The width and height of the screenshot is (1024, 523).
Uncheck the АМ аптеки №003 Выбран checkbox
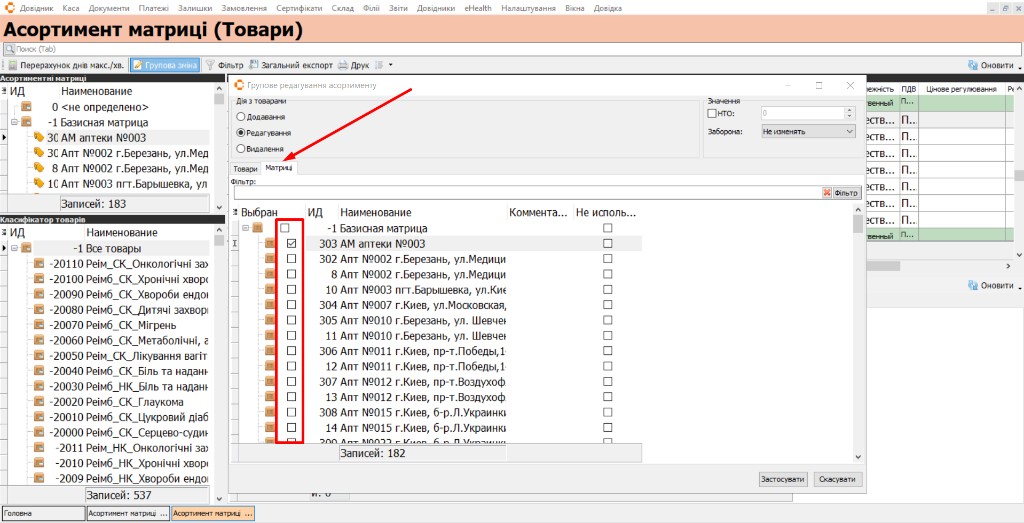(291, 244)
